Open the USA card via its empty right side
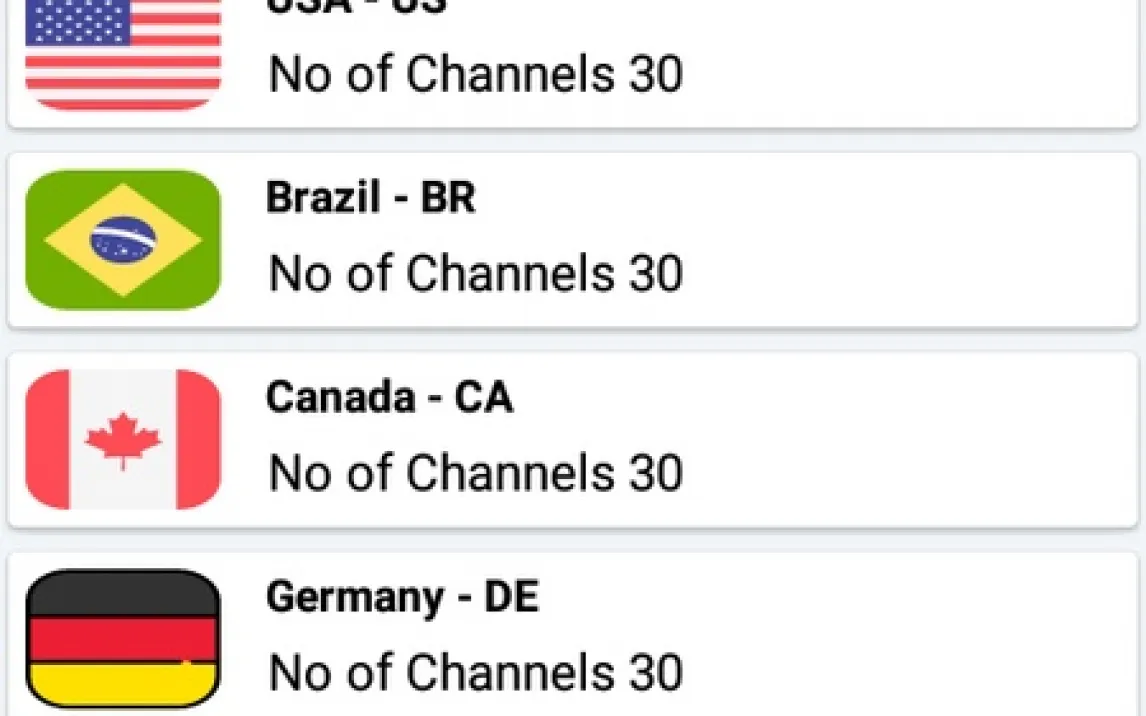Image resolution: width=1146 pixels, height=716 pixels. point(900,60)
